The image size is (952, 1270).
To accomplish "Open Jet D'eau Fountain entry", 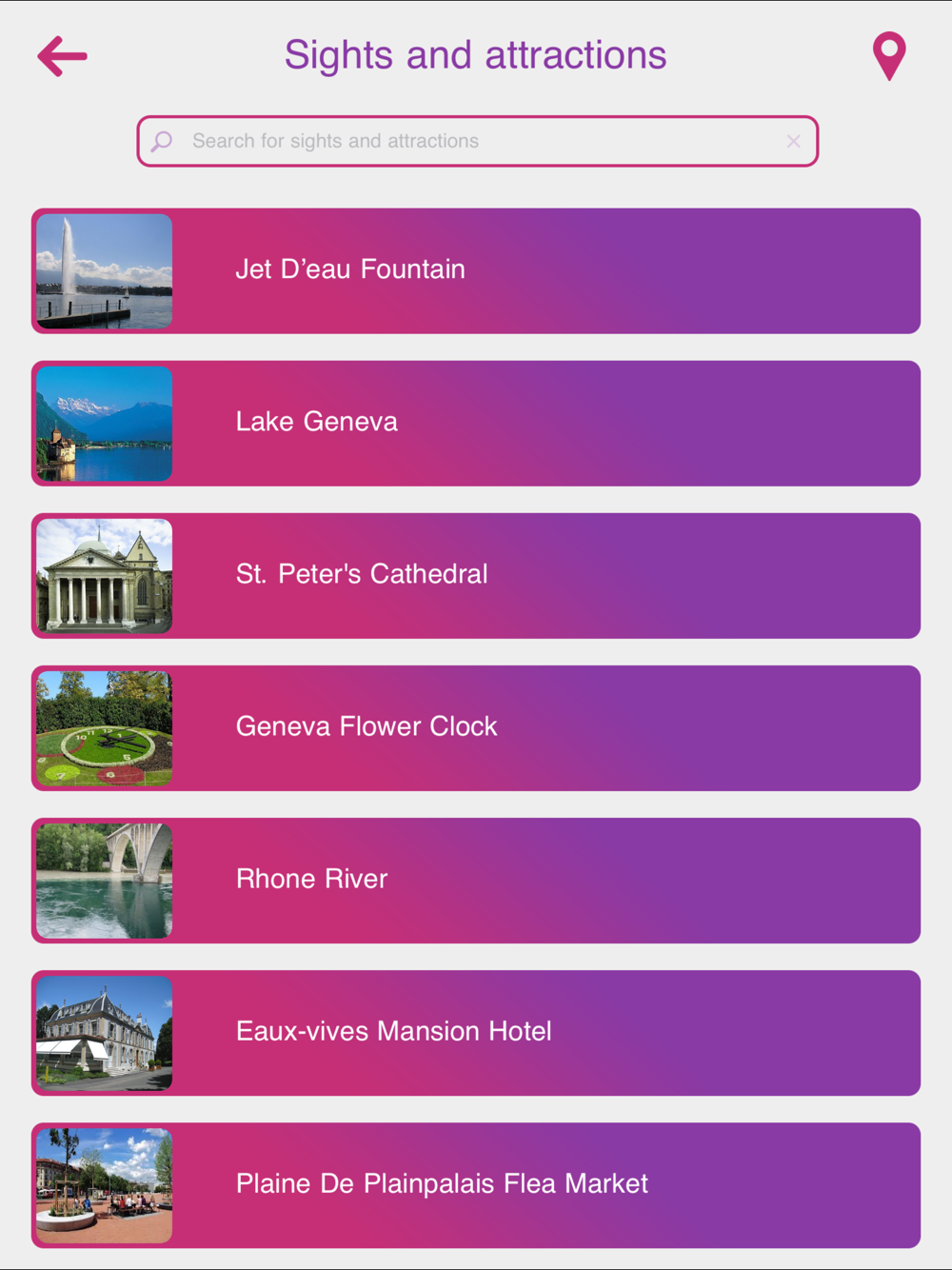I will pyautogui.click(x=476, y=271).
